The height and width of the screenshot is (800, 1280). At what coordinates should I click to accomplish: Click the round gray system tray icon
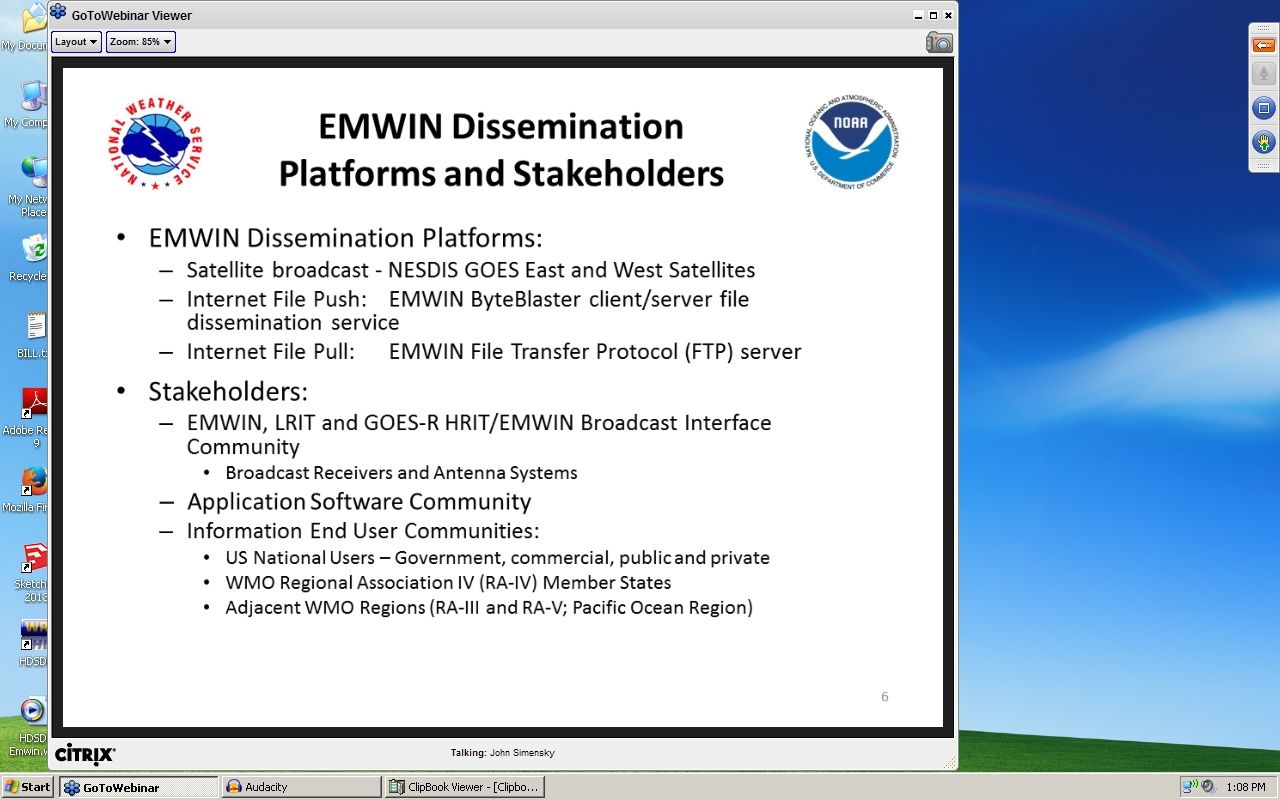[x=1207, y=787]
